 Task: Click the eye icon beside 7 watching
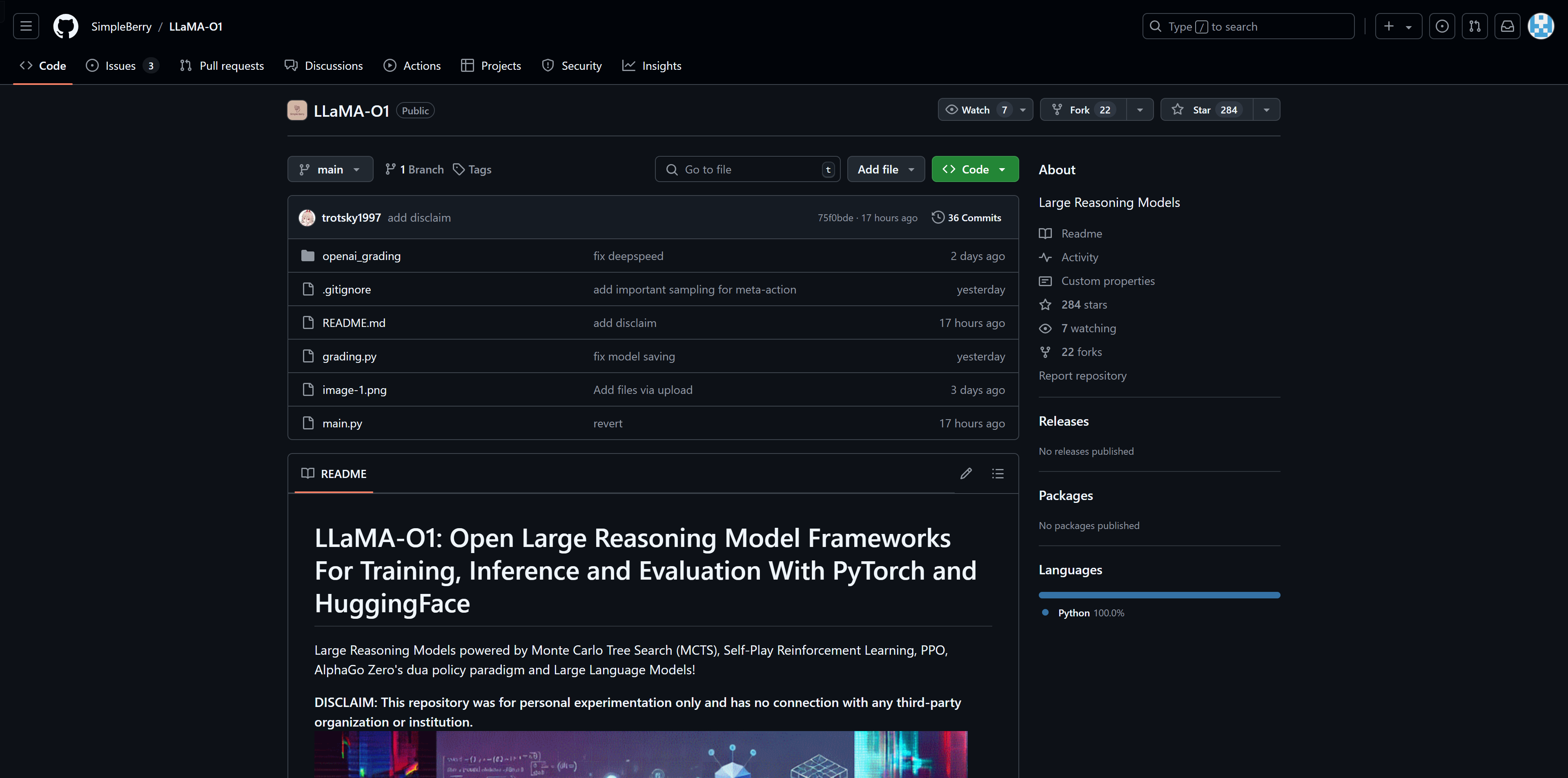coord(1045,329)
